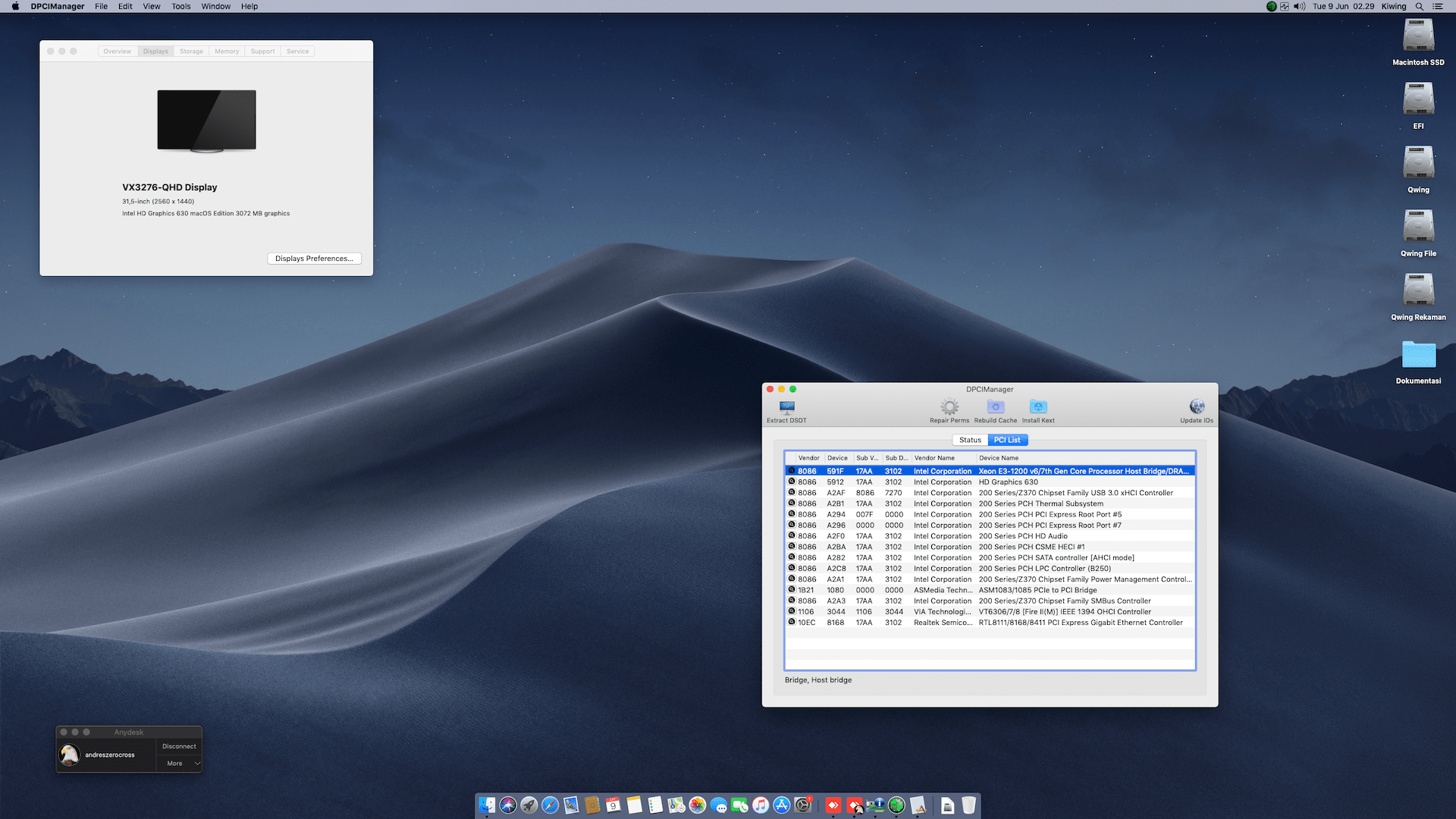Select the PCI List tab
Screen dimensions: 1456x819
pyautogui.click(x=1007, y=440)
